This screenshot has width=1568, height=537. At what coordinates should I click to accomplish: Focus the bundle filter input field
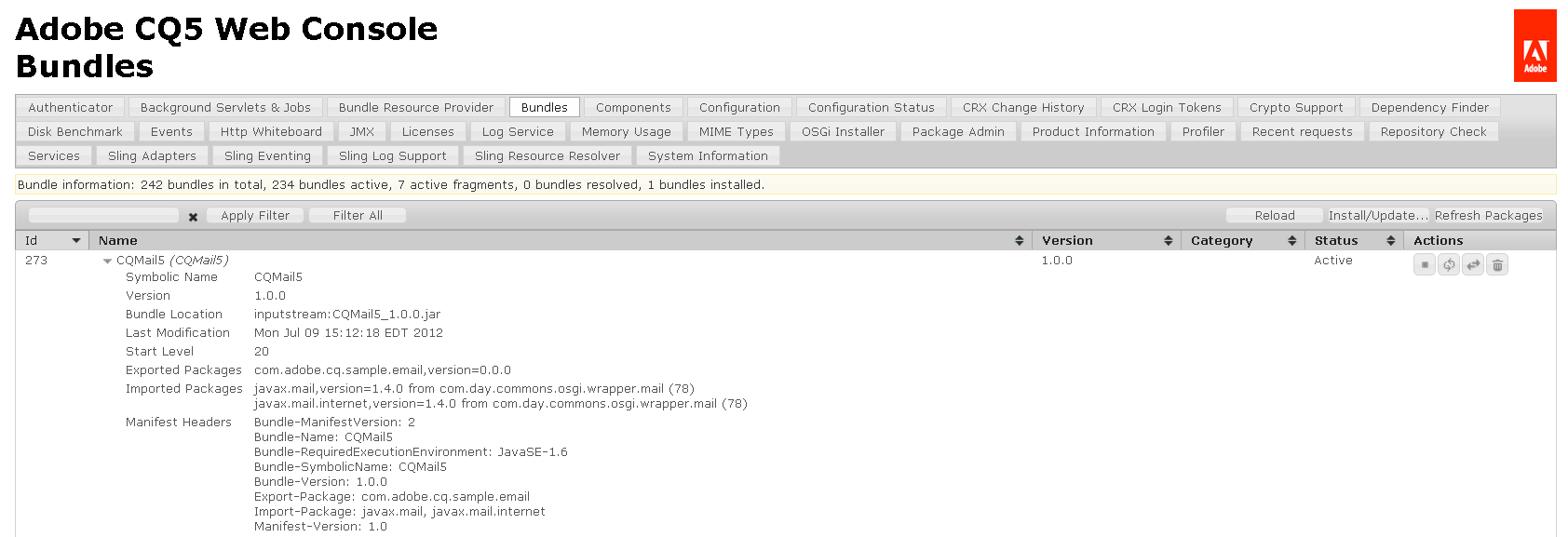pyautogui.click(x=103, y=215)
